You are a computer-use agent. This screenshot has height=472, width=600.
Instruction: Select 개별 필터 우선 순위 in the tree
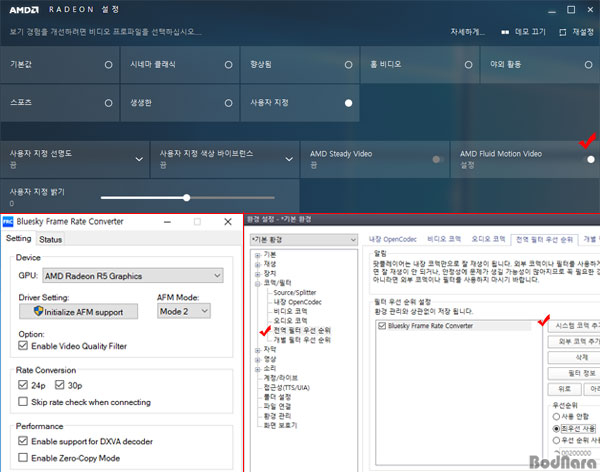pyautogui.click(x=302, y=340)
